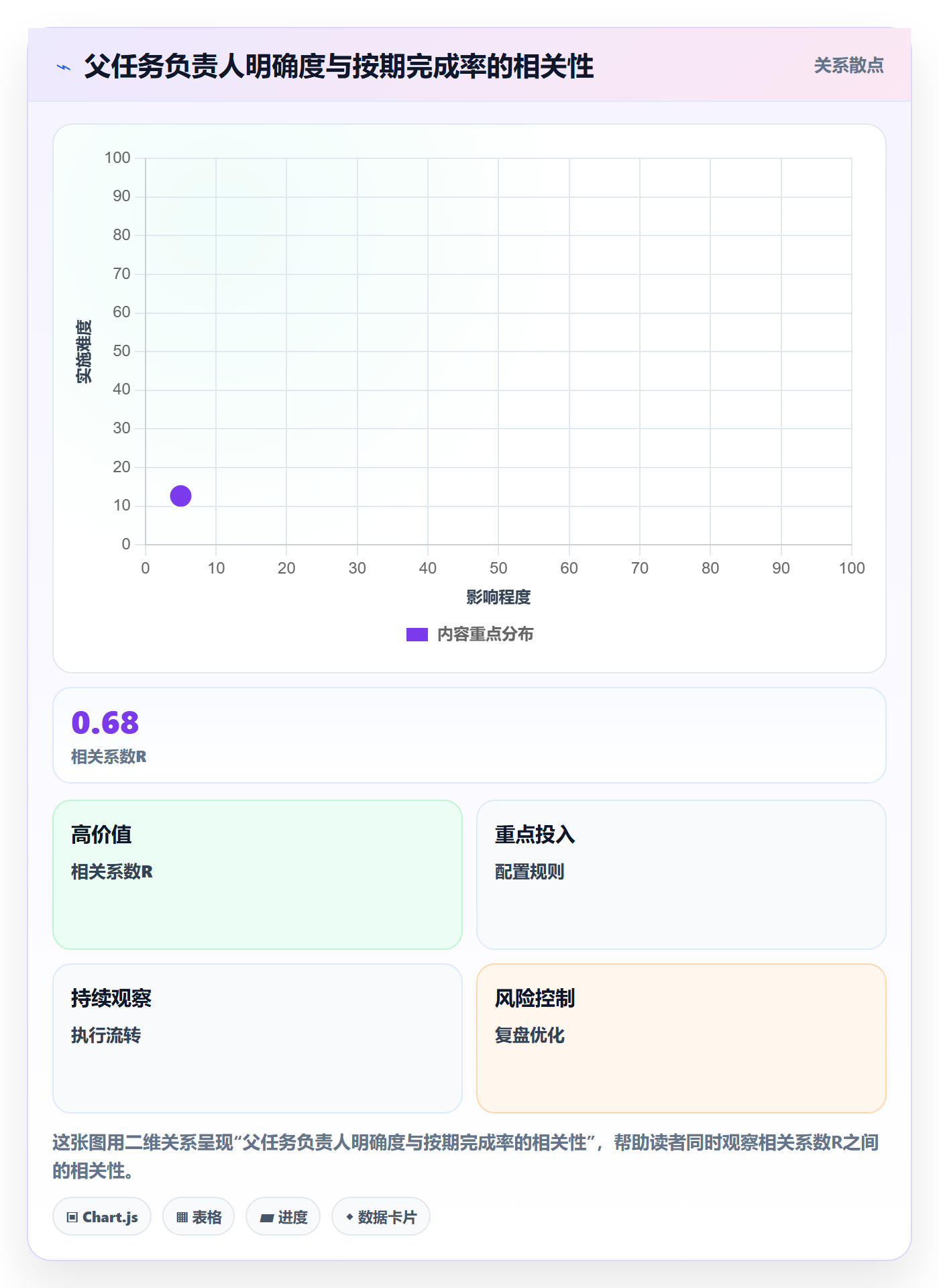
Task: Click the x-axis title 影响程度
Action: [x=498, y=597]
